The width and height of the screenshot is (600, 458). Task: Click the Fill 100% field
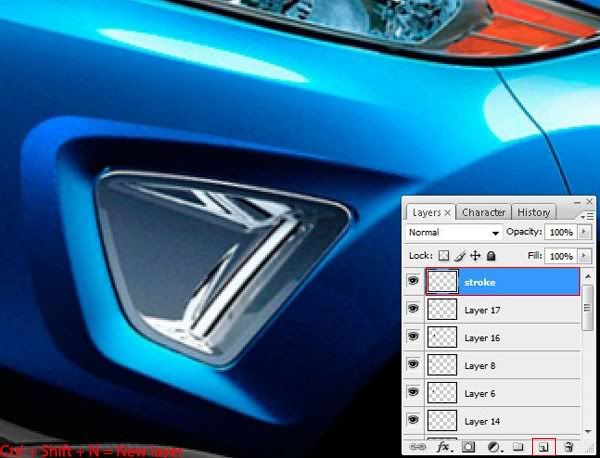(x=561, y=256)
